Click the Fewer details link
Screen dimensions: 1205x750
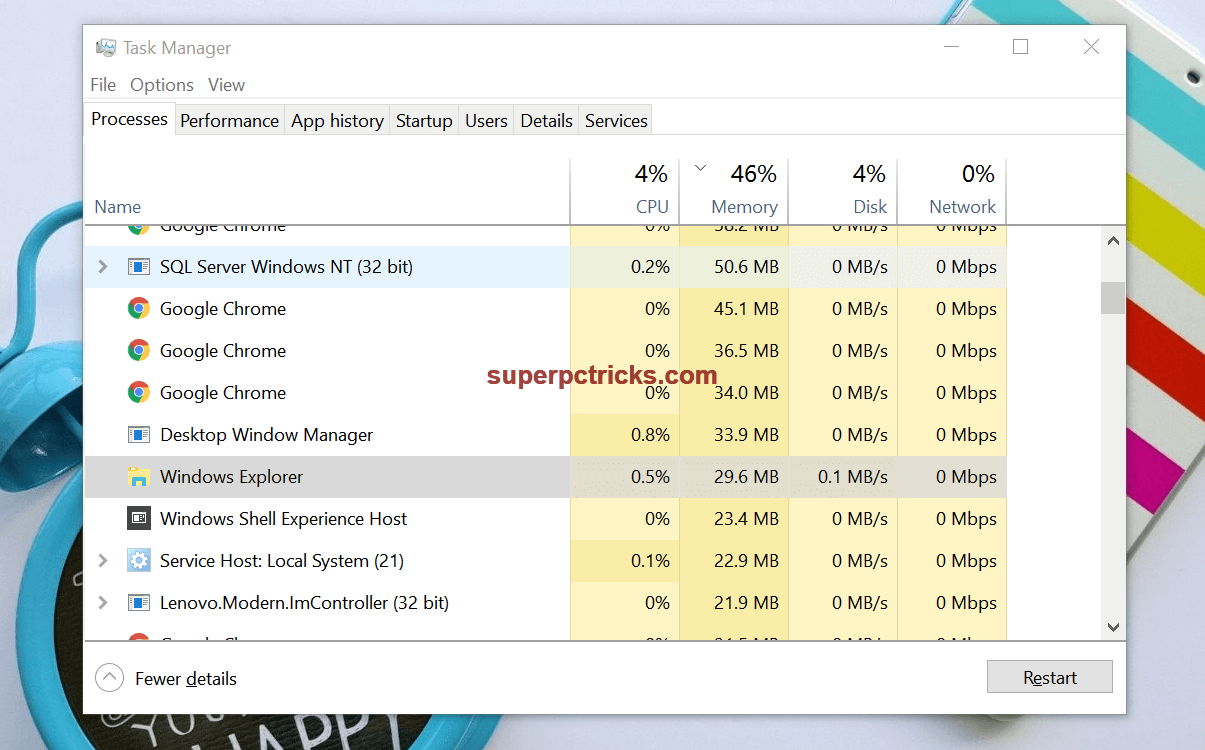coord(185,678)
